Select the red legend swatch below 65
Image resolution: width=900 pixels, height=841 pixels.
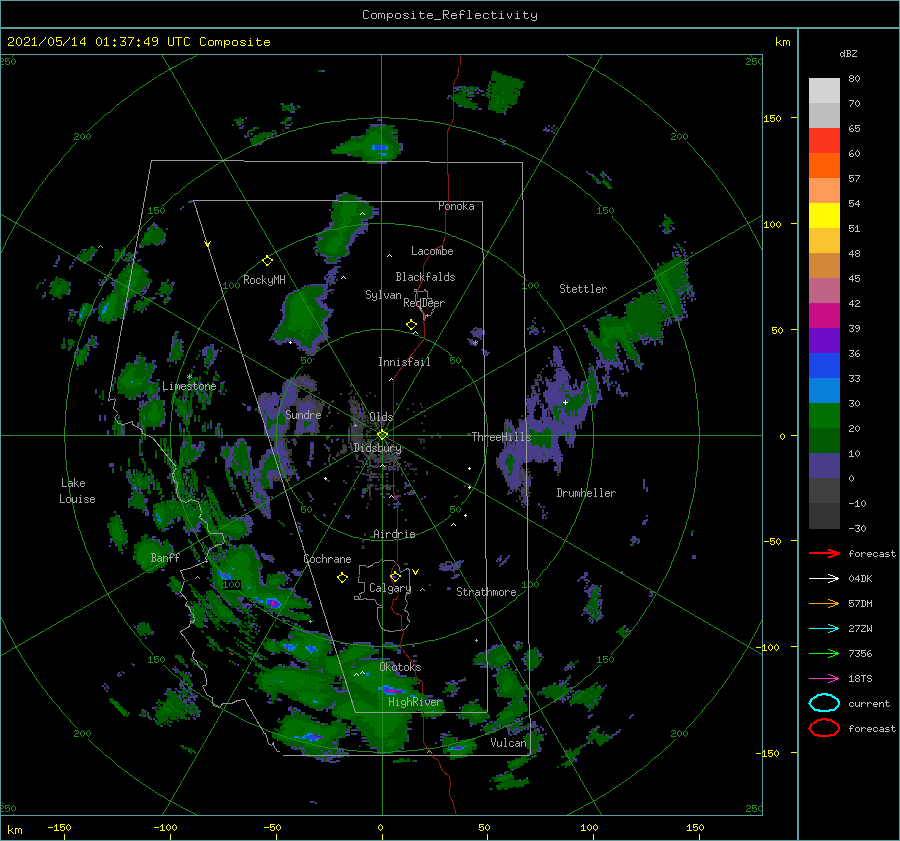coord(824,140)
